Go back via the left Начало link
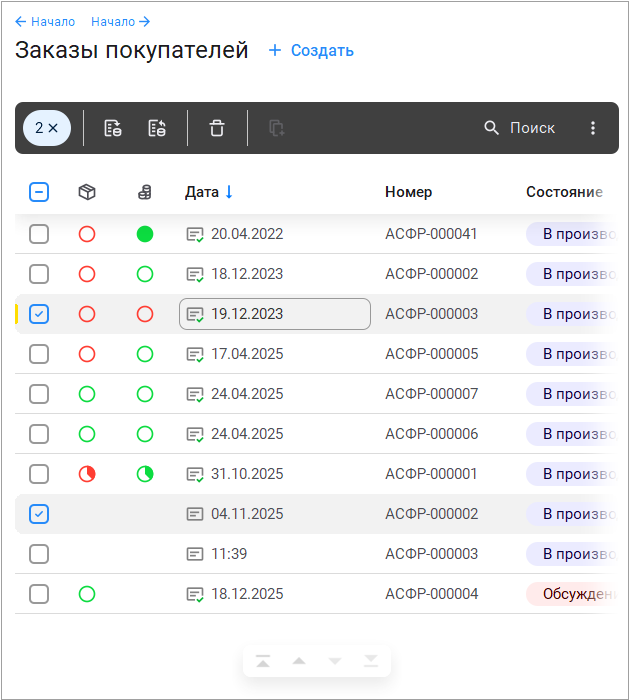 [45, 21]
